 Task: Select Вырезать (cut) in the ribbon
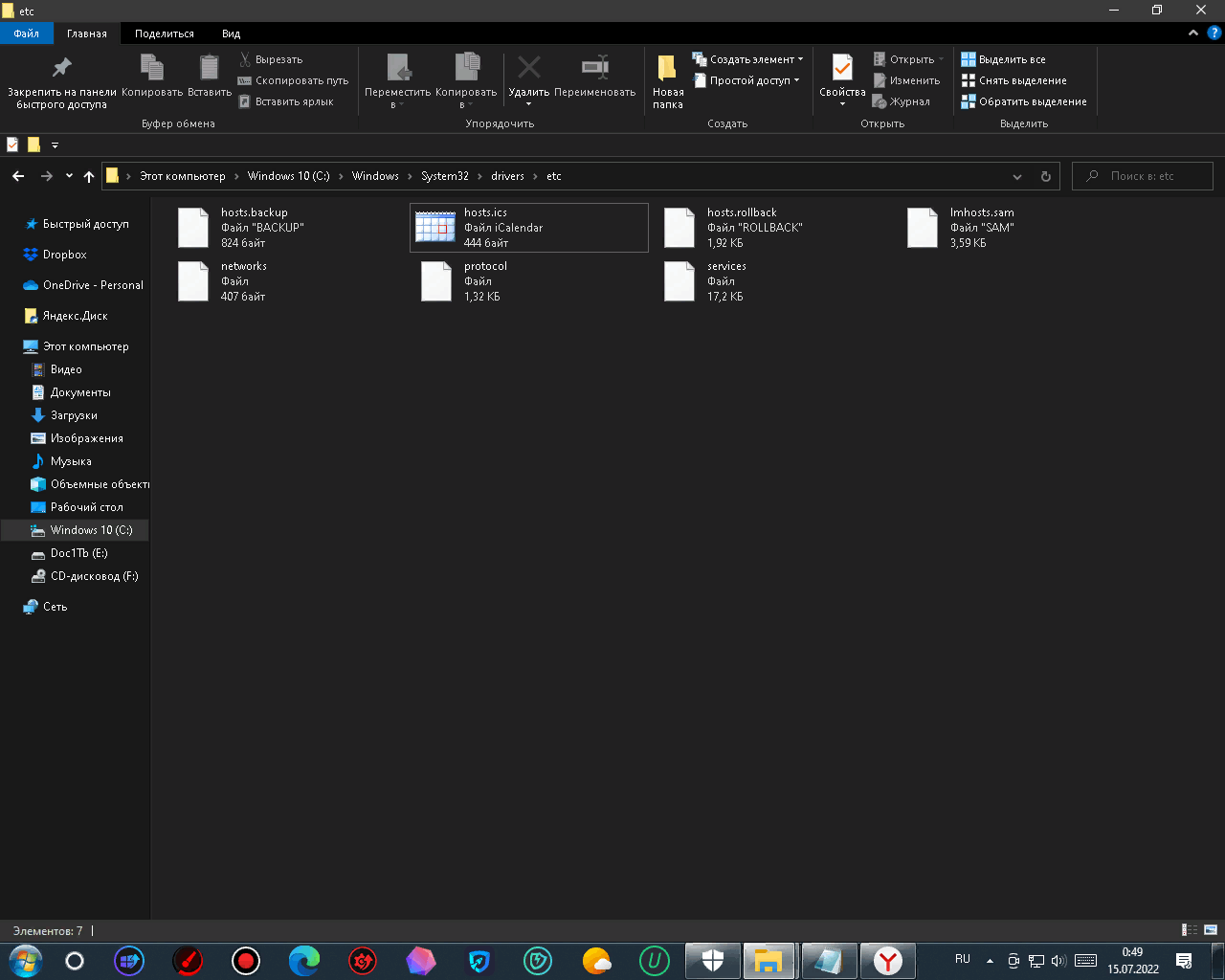click(271, 59)
